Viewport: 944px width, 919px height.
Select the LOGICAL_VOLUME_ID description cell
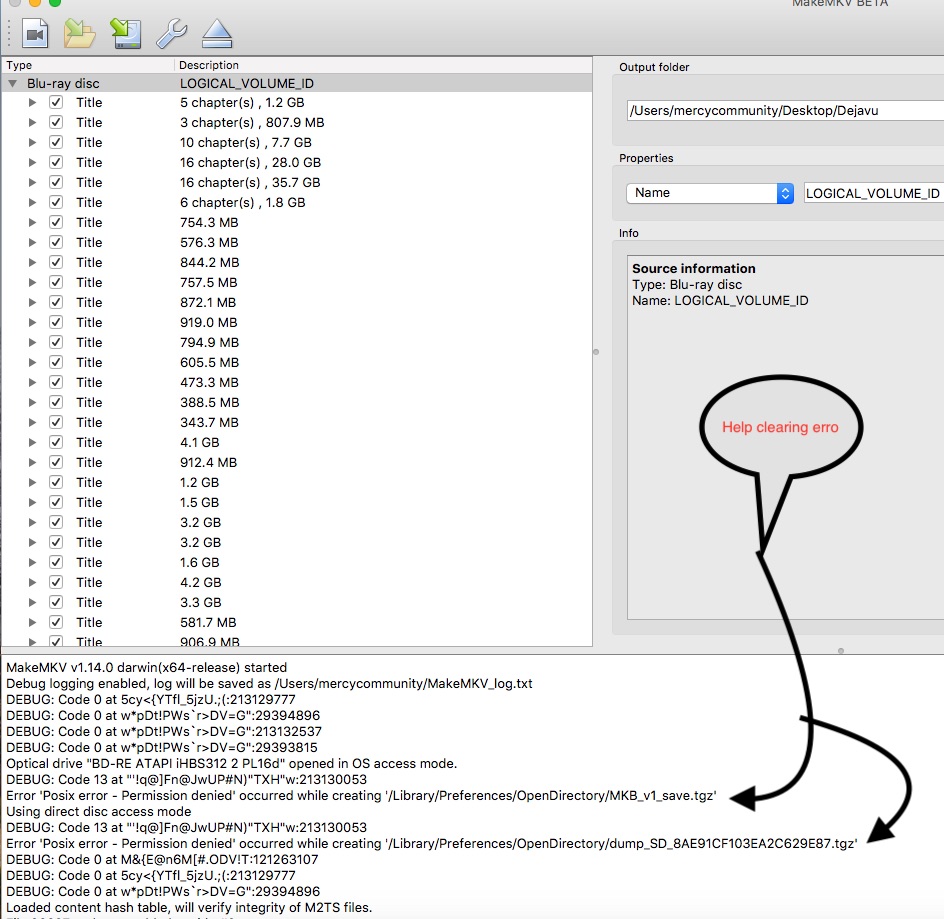(x=247, y=83)
